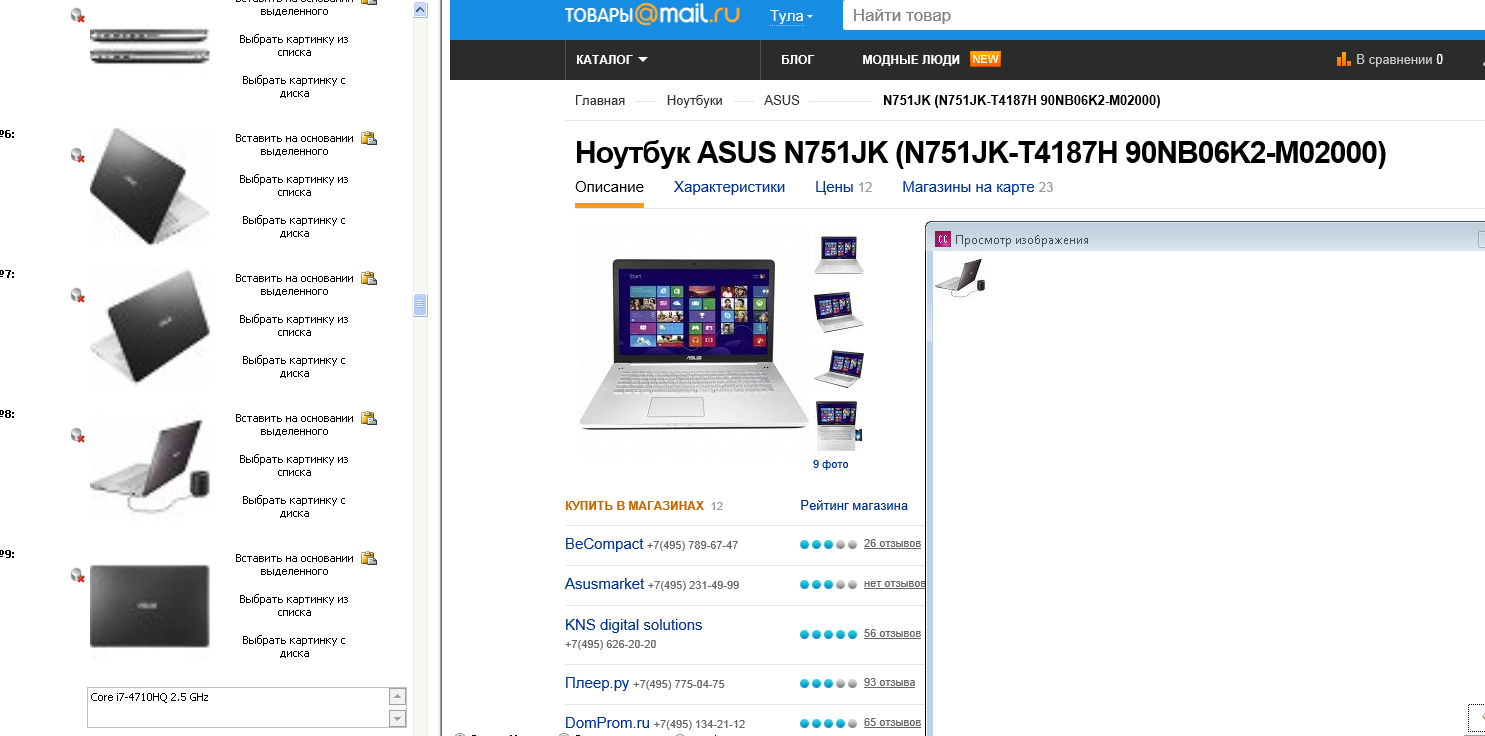Select the main laptop product image
The height and width of the screenshot is (736, 1485).
tap(696, 342)
